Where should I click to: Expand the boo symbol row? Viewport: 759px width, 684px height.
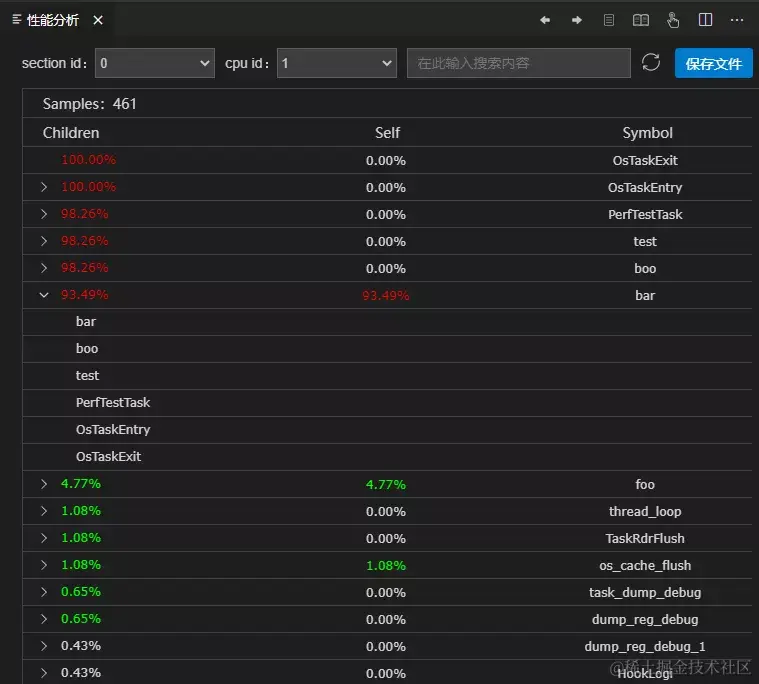(x=44, y=268)
